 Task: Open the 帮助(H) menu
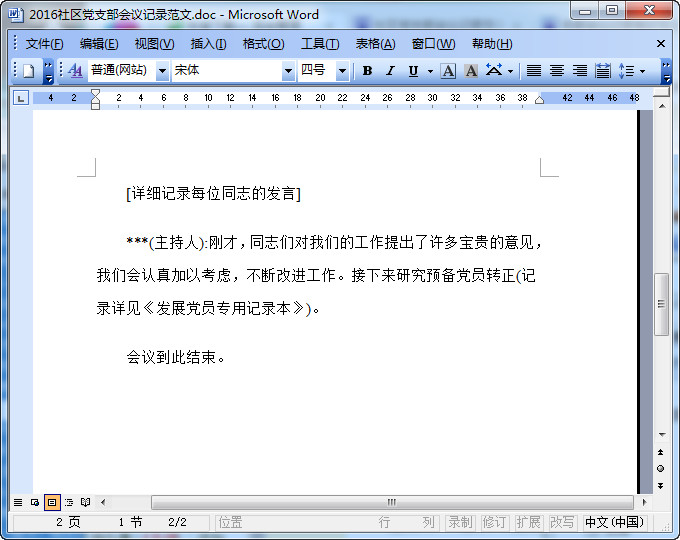(492, 44)
